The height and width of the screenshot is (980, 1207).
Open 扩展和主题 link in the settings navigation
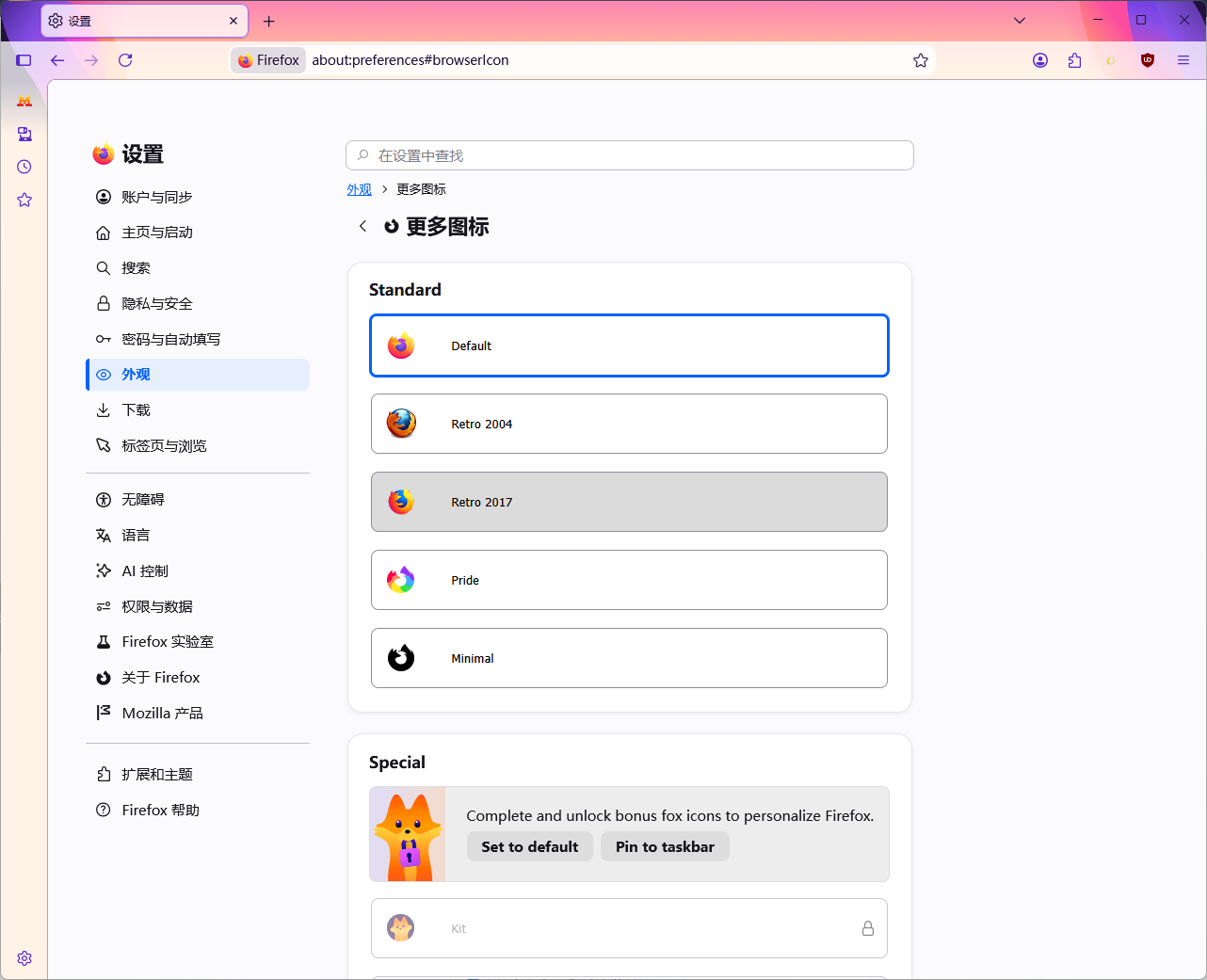[x=198, y=775]
